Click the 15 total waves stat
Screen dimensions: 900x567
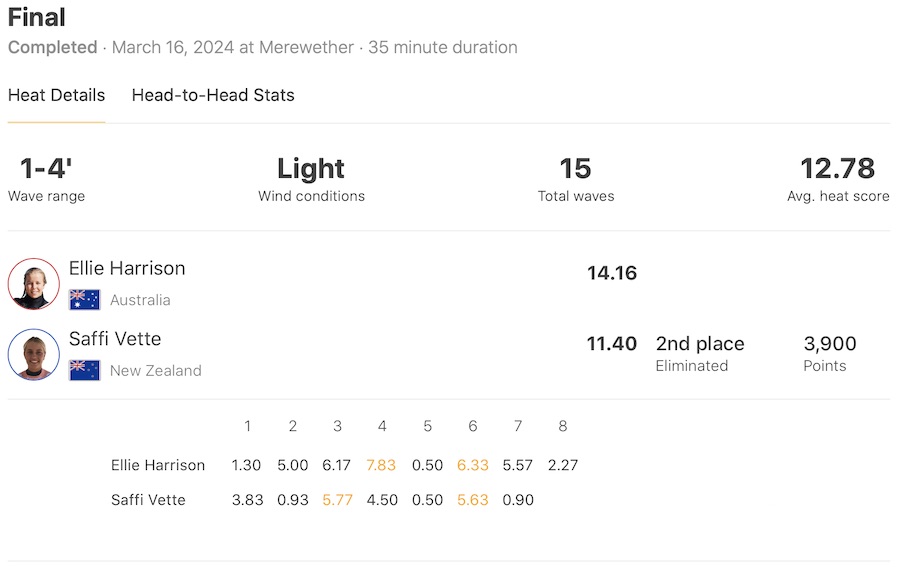point(576,169)
